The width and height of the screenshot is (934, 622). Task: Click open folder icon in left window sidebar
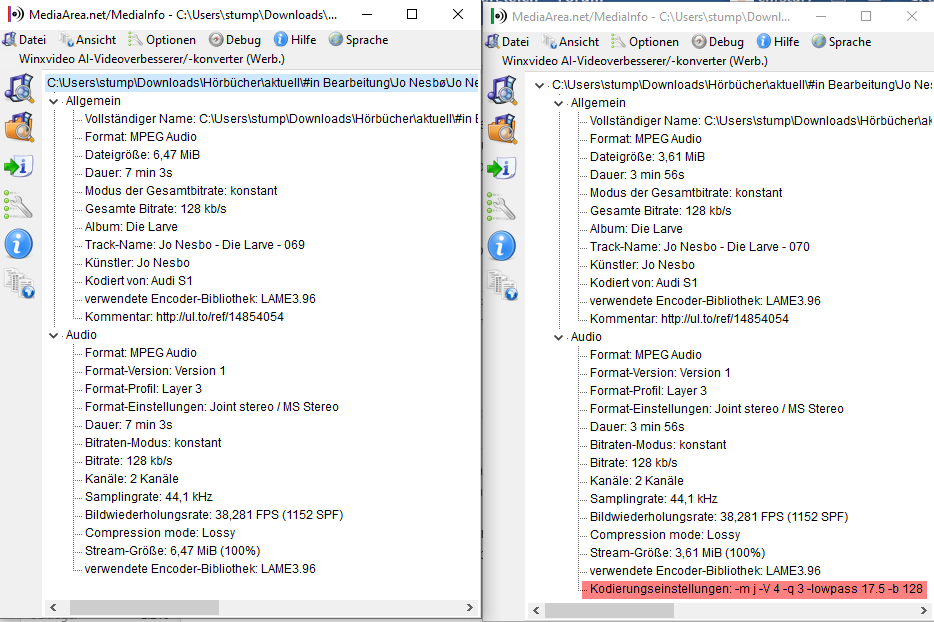20,127
